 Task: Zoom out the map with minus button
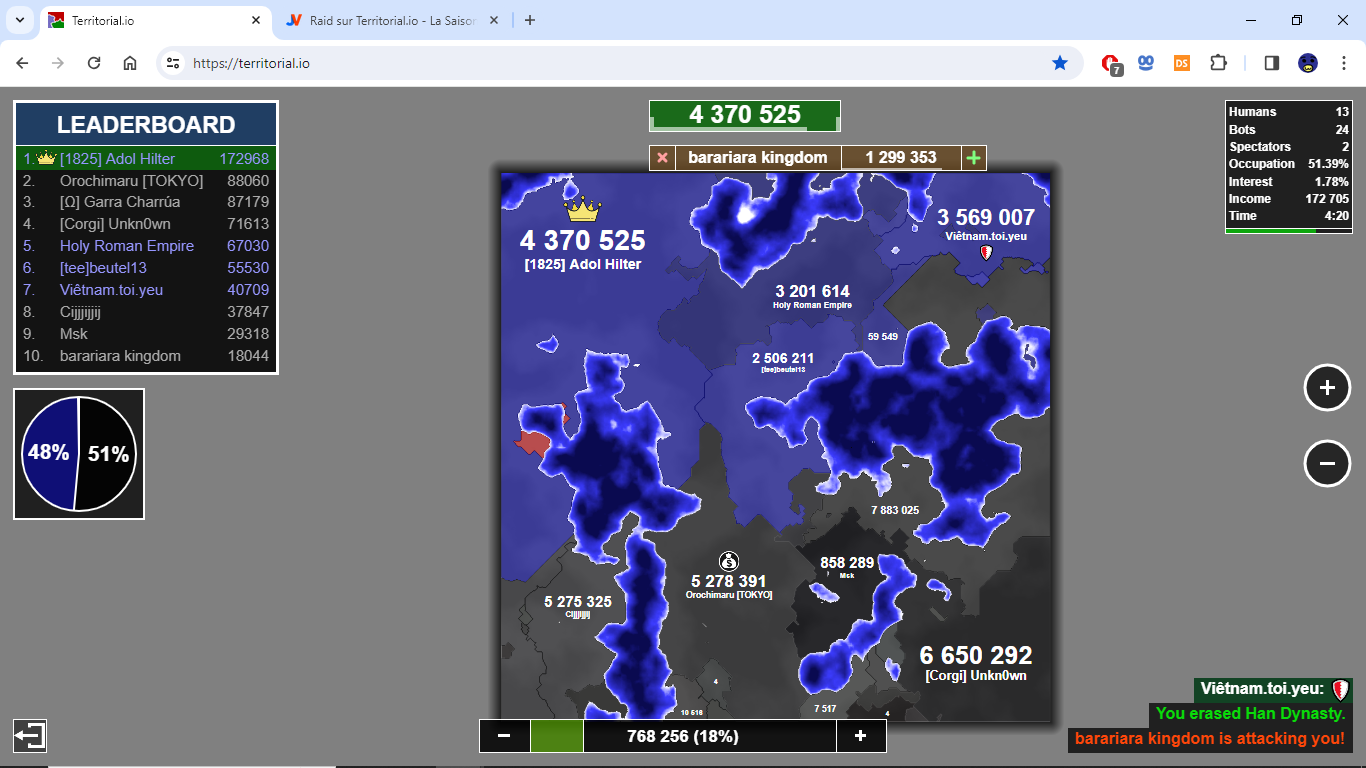tap(1327, 463)
